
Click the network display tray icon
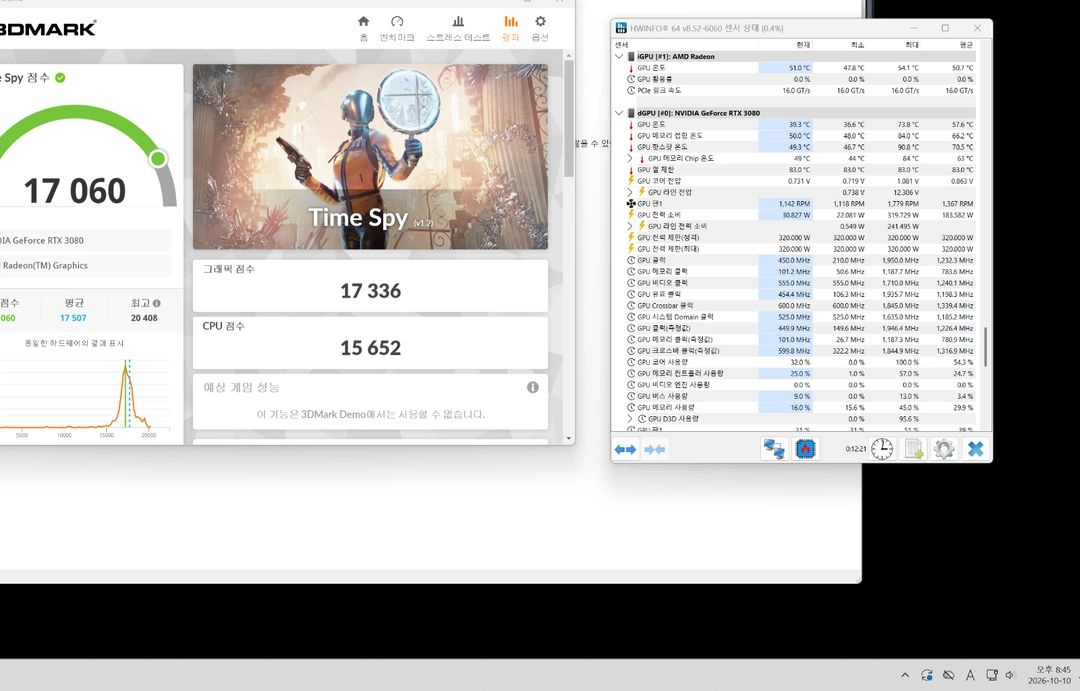coord(991,675)
